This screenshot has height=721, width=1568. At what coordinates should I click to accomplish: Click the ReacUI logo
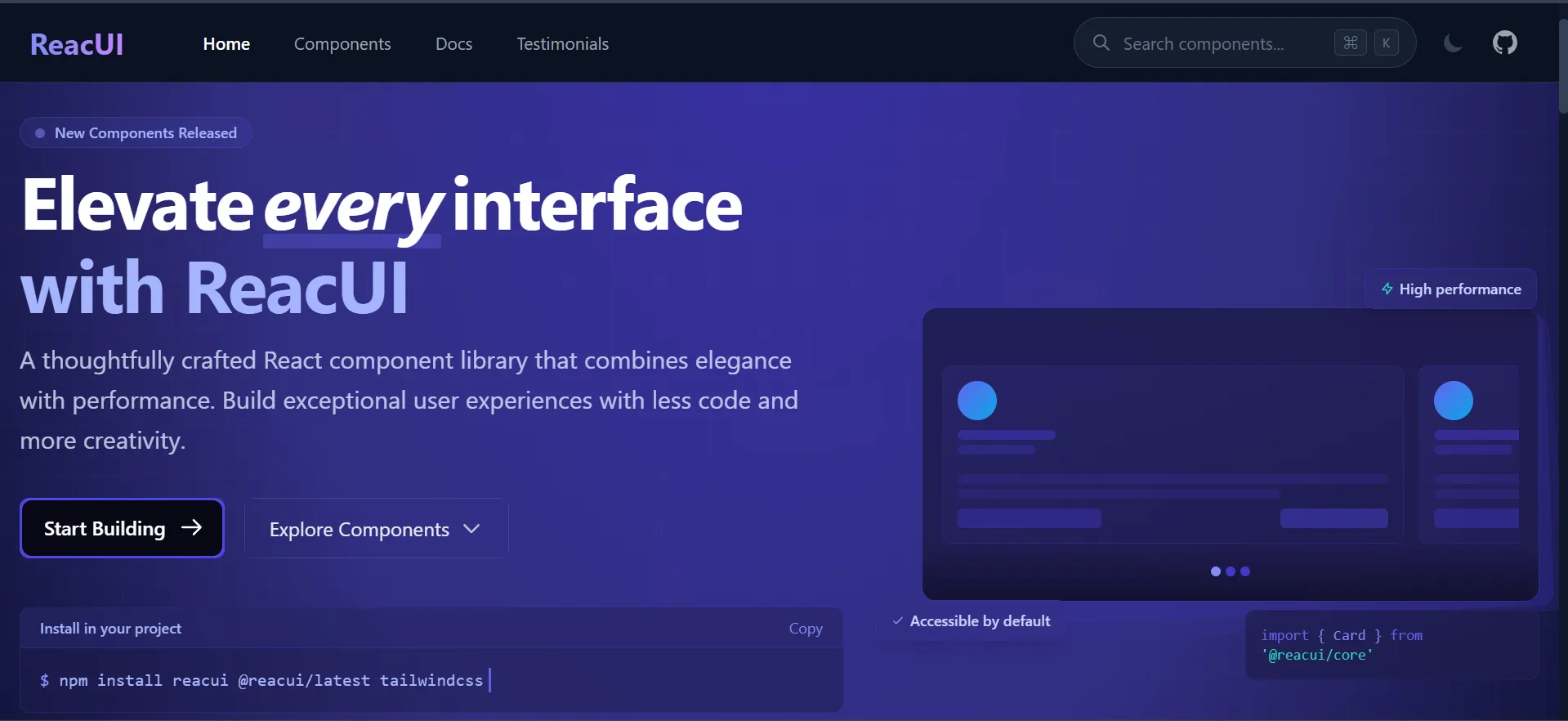[x=77, y=44]
